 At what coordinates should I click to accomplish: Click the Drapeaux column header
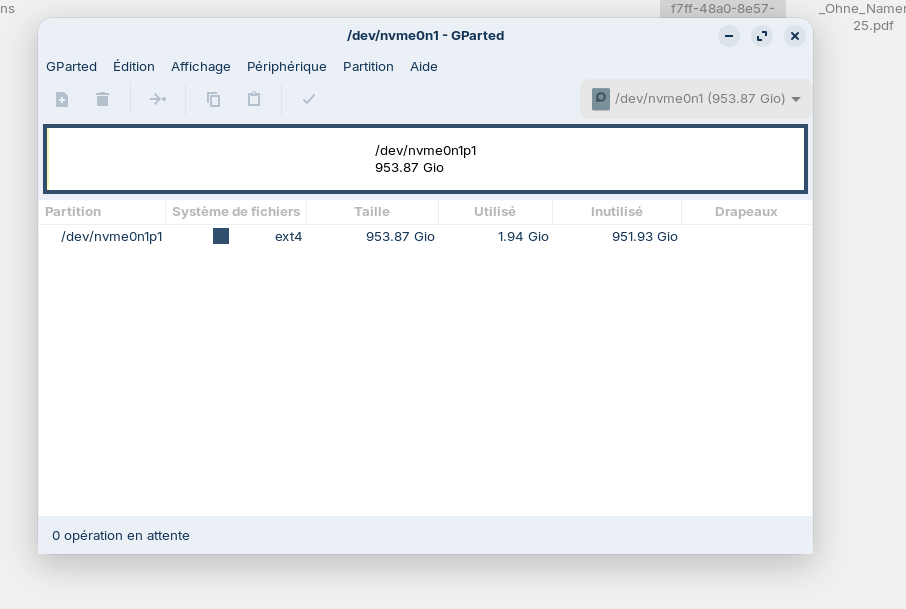coord(745,212)
